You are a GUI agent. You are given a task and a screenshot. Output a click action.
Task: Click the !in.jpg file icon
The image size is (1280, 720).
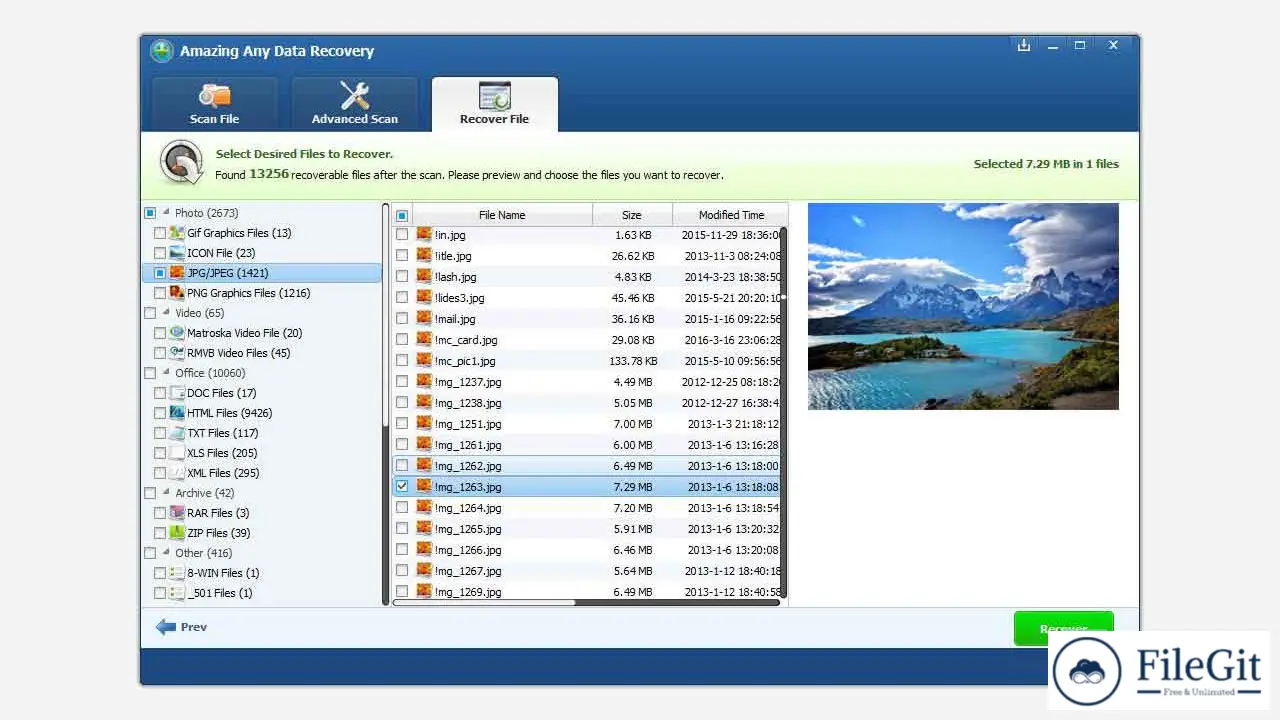(424, 235)
